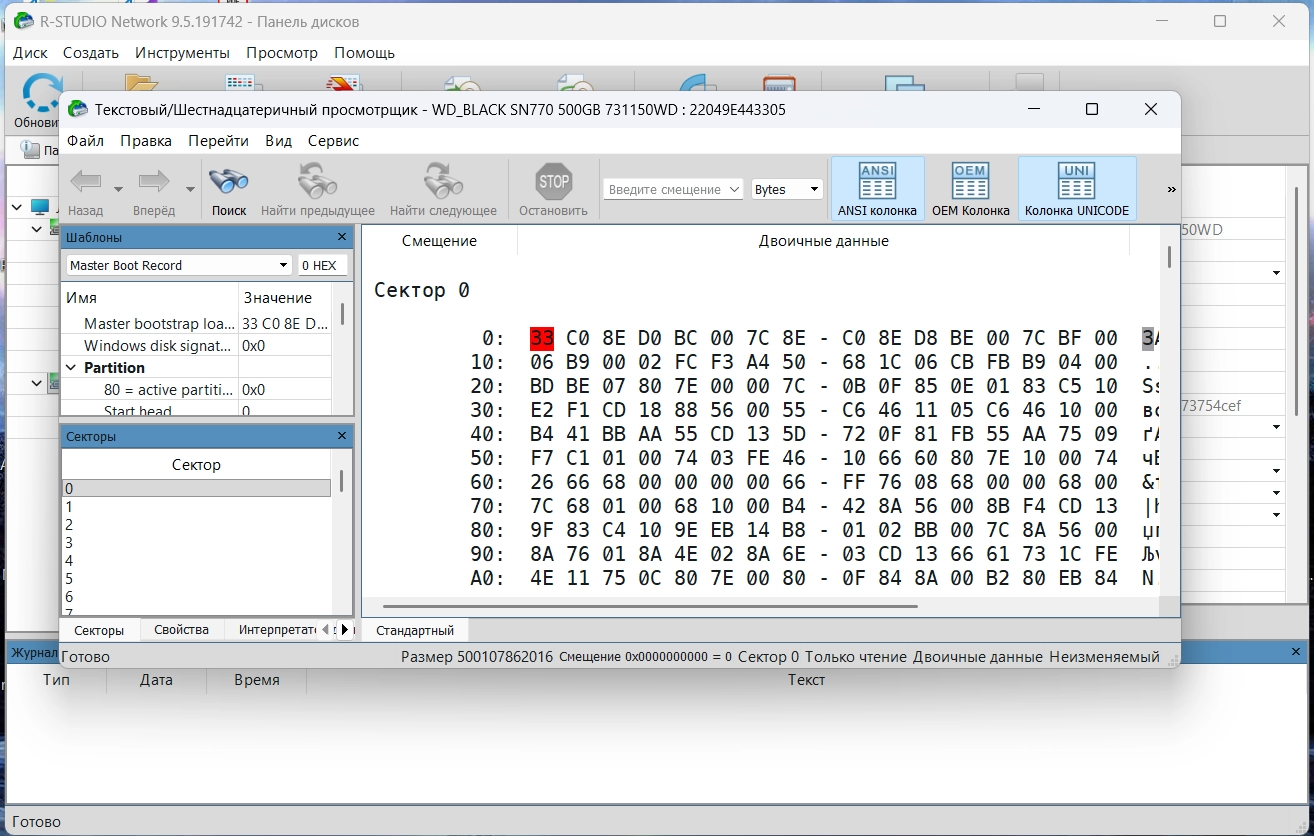Click the Тип log column header
The width and height of the screenshot is (1314, 836).
point(56,680)
